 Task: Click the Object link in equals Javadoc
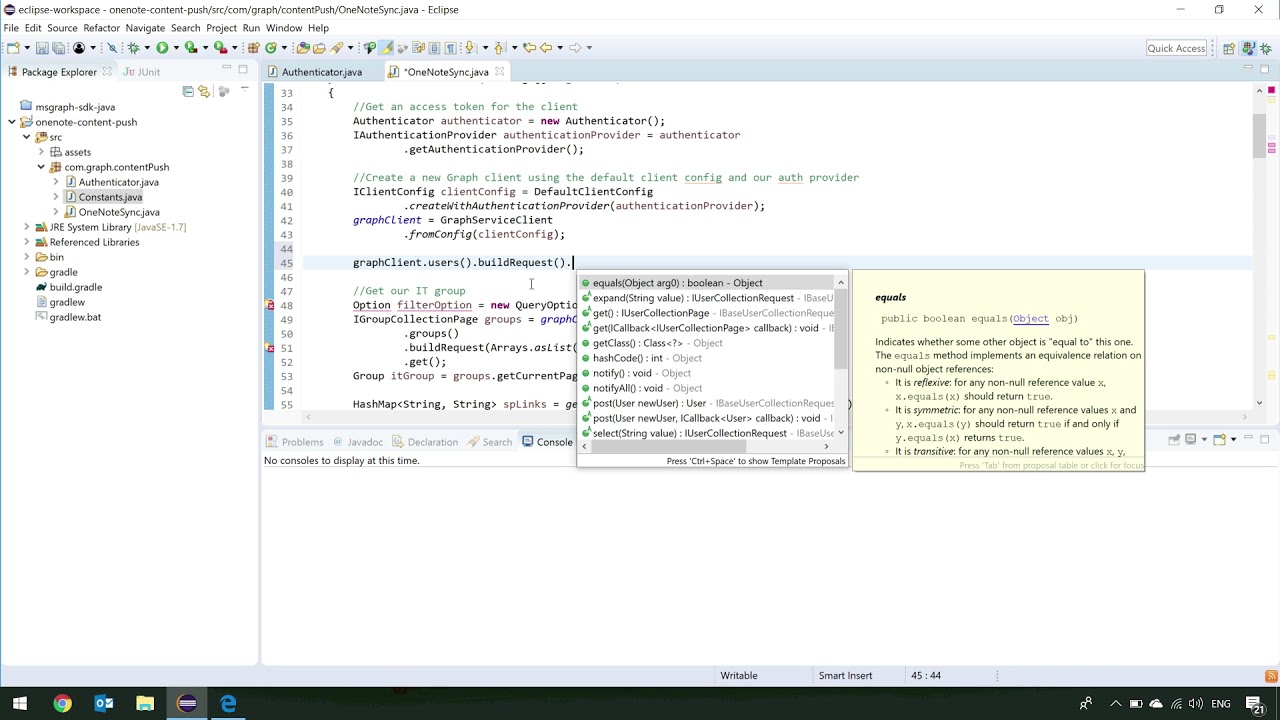[x=1029, y=319]
